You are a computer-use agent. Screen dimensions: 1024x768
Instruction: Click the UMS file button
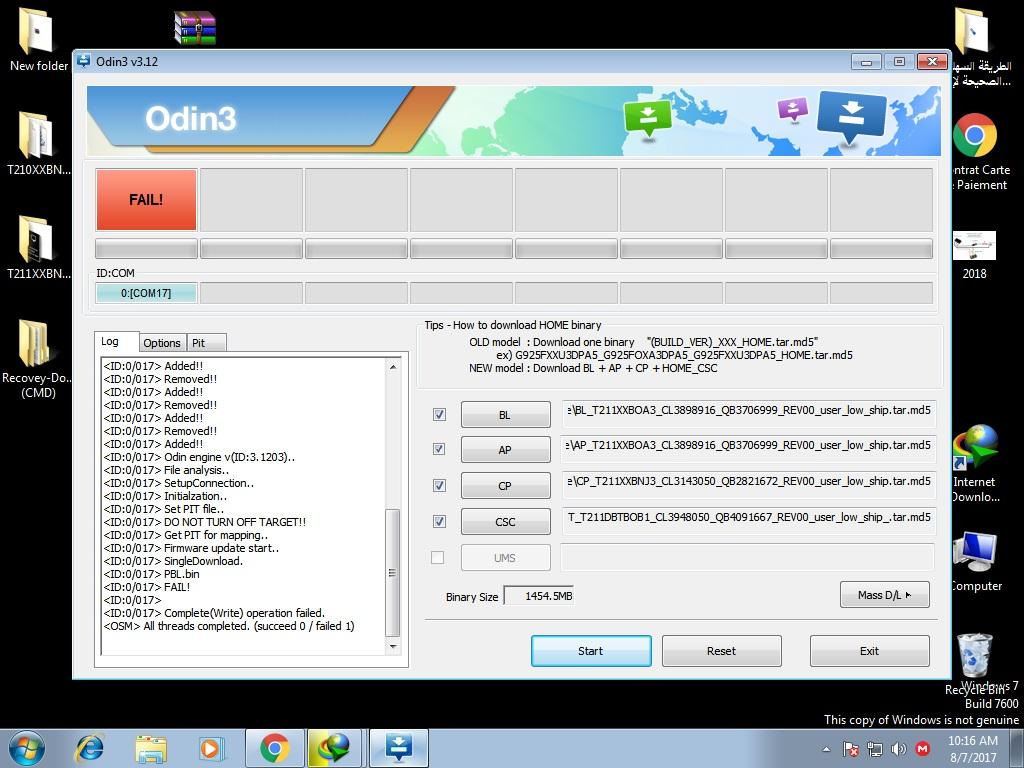coord(505,558)
